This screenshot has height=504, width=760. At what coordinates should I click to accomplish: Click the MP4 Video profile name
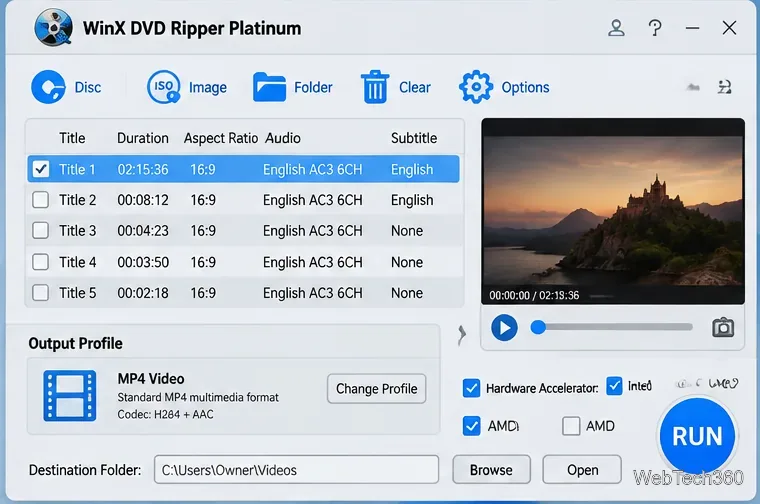click(x=151, y=378)
